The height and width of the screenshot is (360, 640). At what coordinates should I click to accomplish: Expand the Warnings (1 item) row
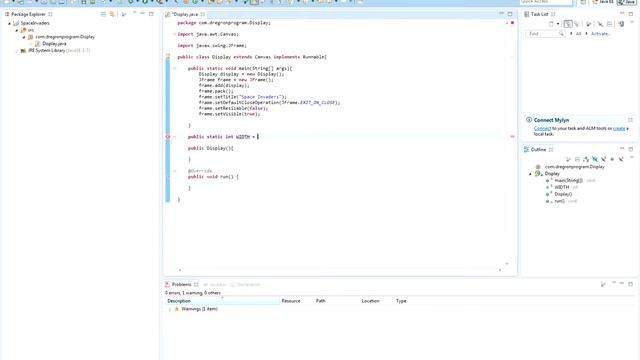pos(170,309)
